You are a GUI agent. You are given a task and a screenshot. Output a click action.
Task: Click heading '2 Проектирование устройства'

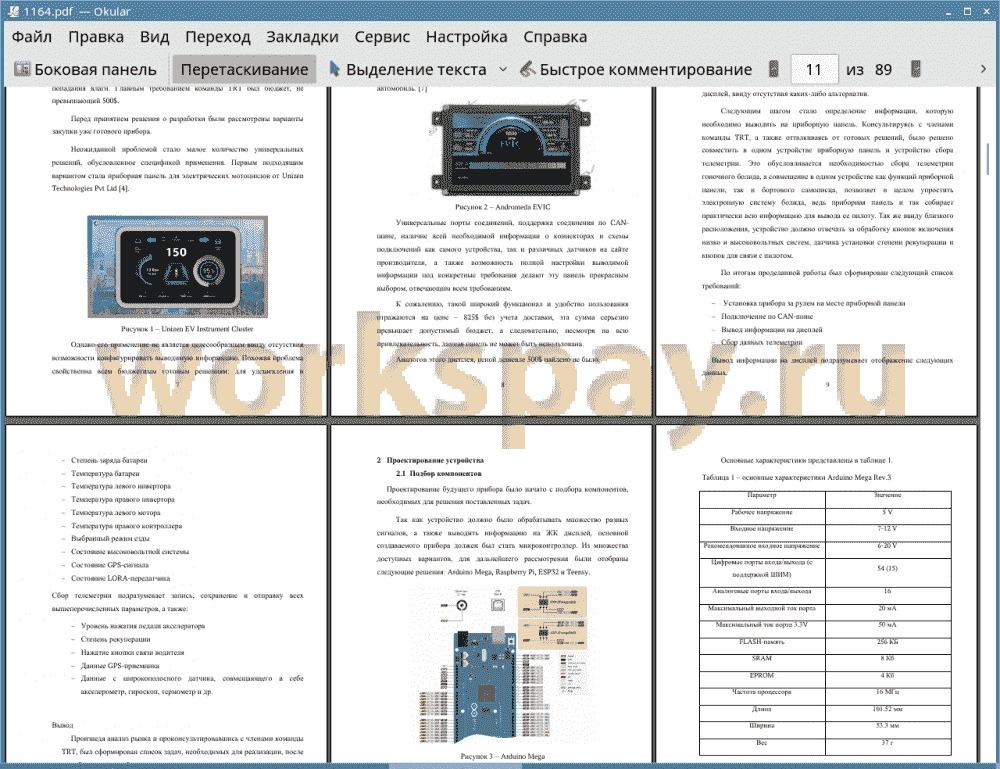click(x=430, y=460)
